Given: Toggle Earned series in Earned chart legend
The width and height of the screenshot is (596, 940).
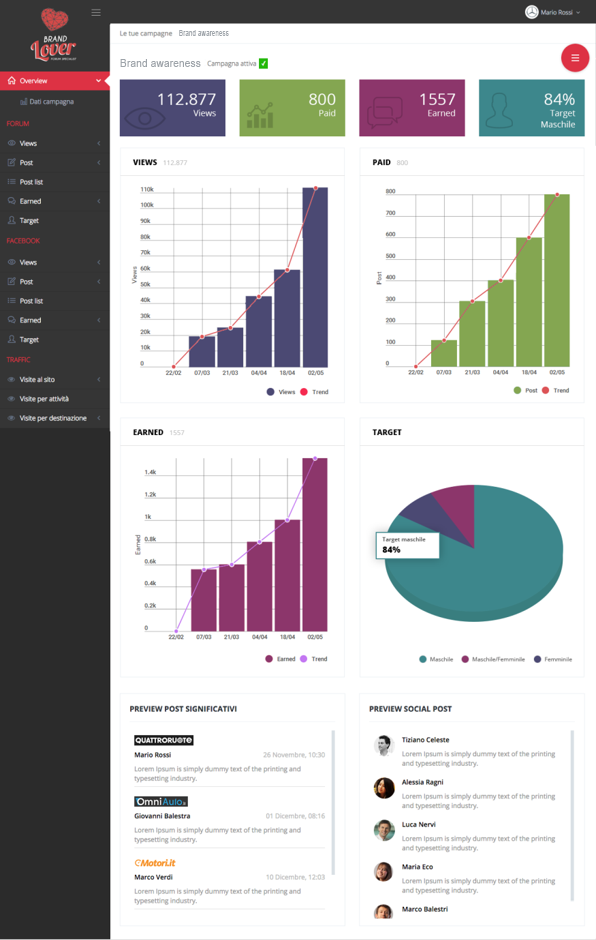Looking at the screenshot, I should [280, 659].
